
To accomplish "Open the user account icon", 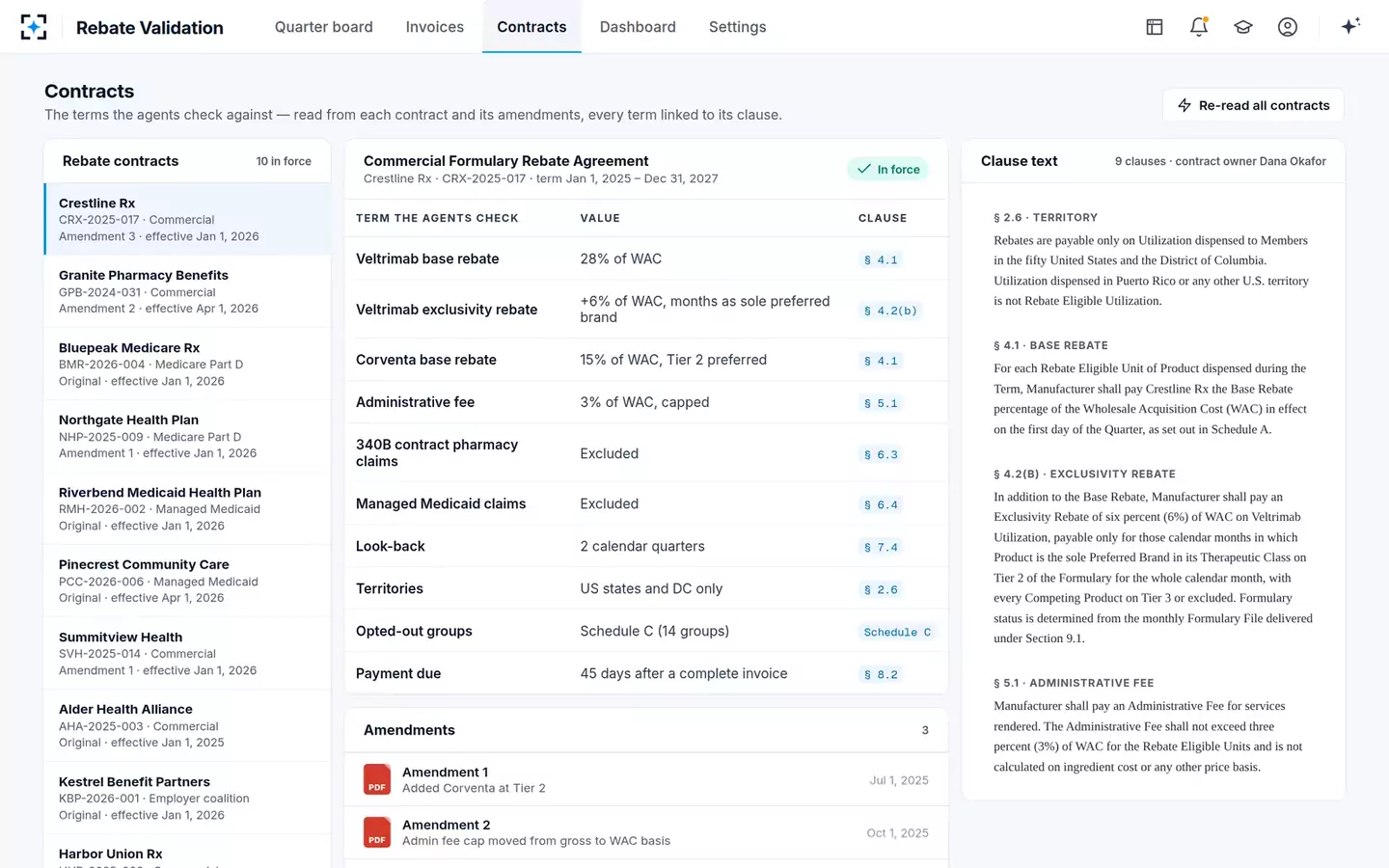I will pos(1288,27).
